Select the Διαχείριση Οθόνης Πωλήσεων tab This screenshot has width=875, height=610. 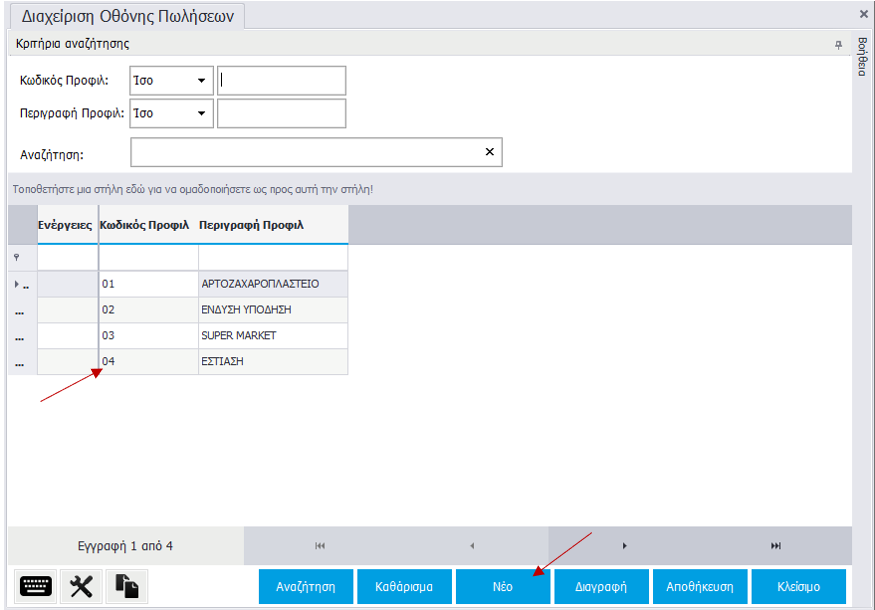point(126,16)
